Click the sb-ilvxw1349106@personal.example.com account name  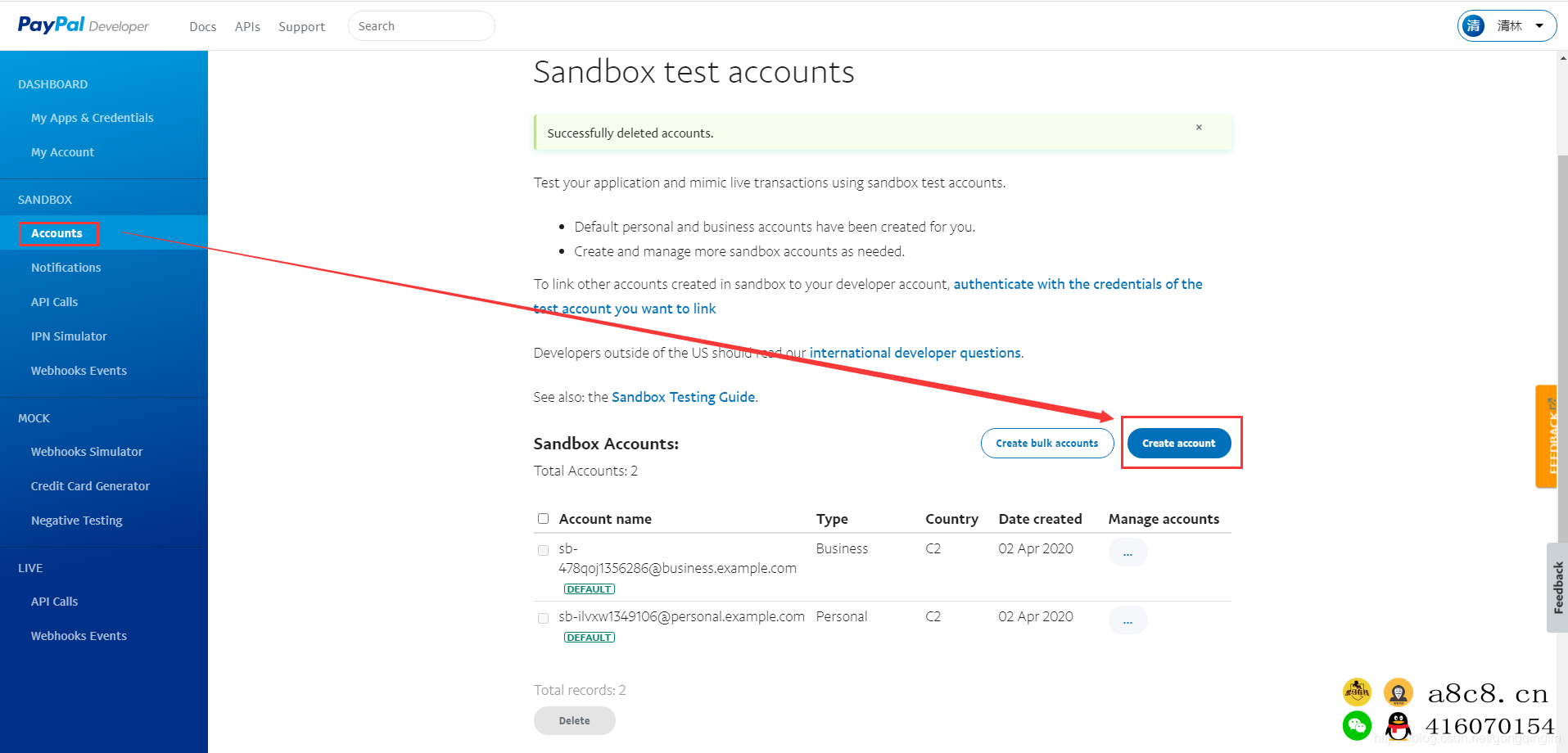click(x=681, y=616)
